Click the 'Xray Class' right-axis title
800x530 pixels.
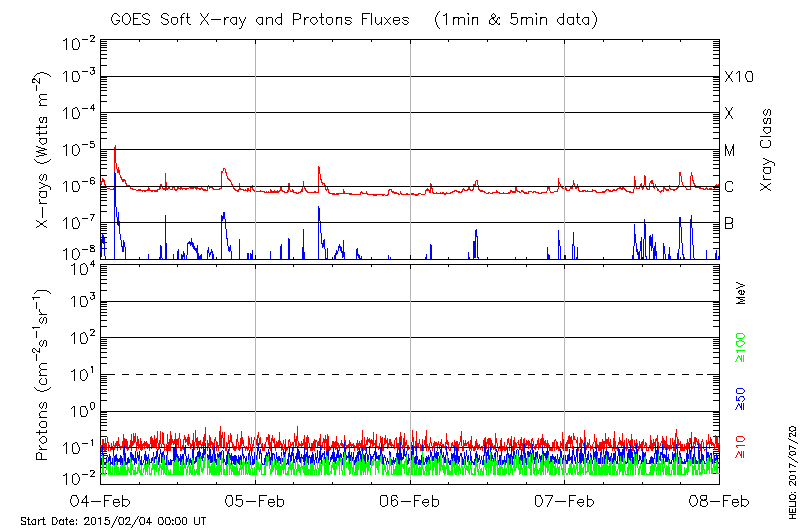click(766, 150)
